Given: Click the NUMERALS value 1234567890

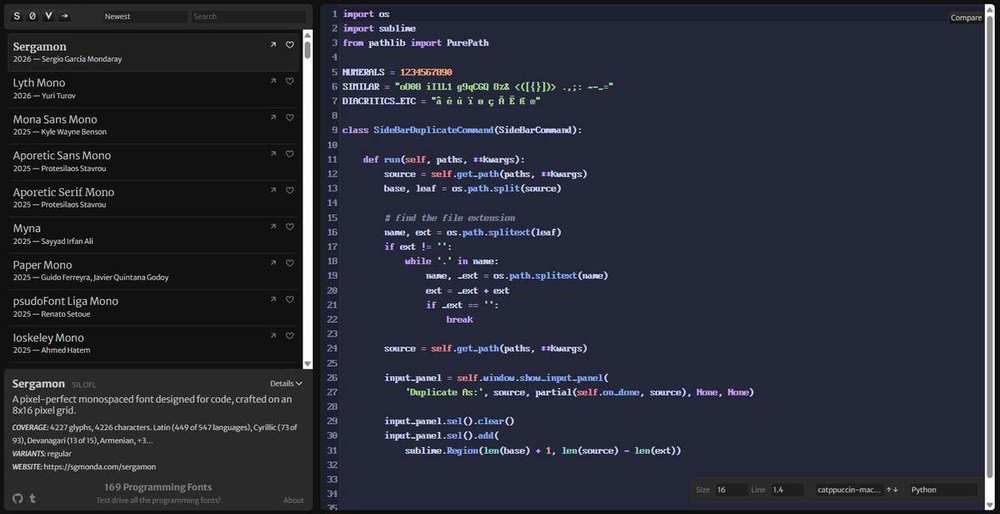Looking at the screenshot, I should click(x=426, y=72).
